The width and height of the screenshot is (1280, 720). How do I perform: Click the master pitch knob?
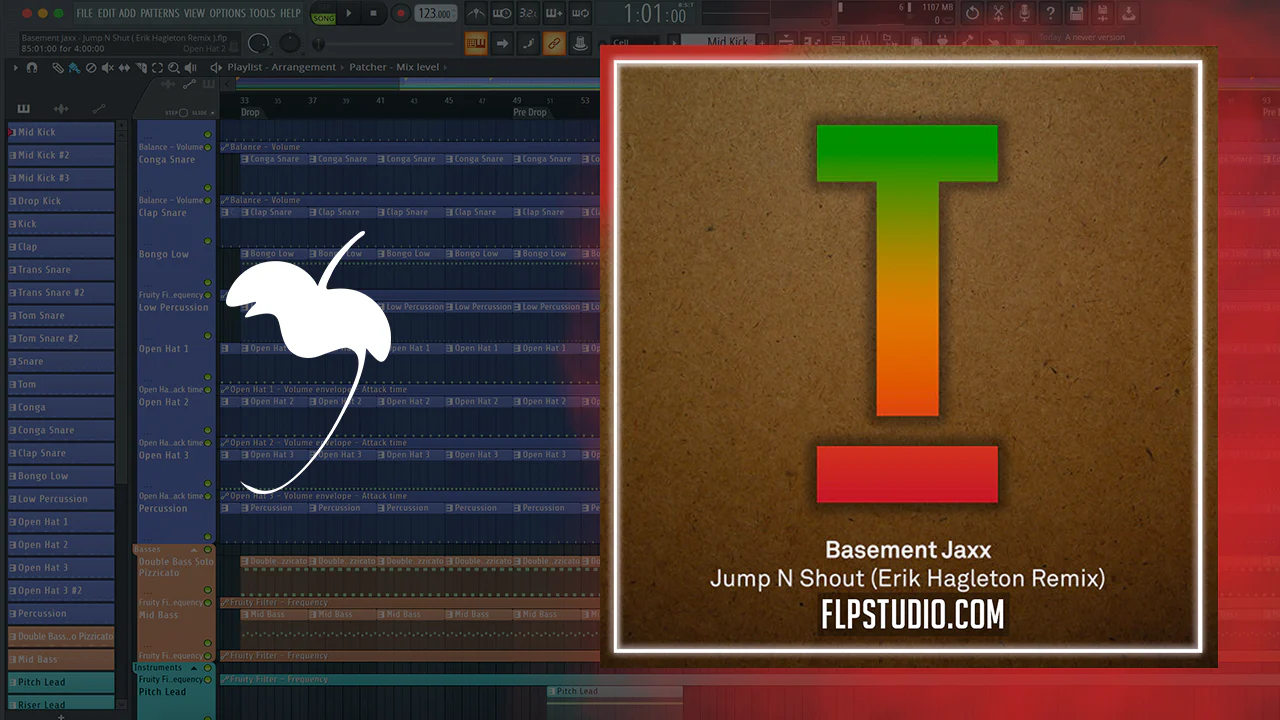(290, 43)
